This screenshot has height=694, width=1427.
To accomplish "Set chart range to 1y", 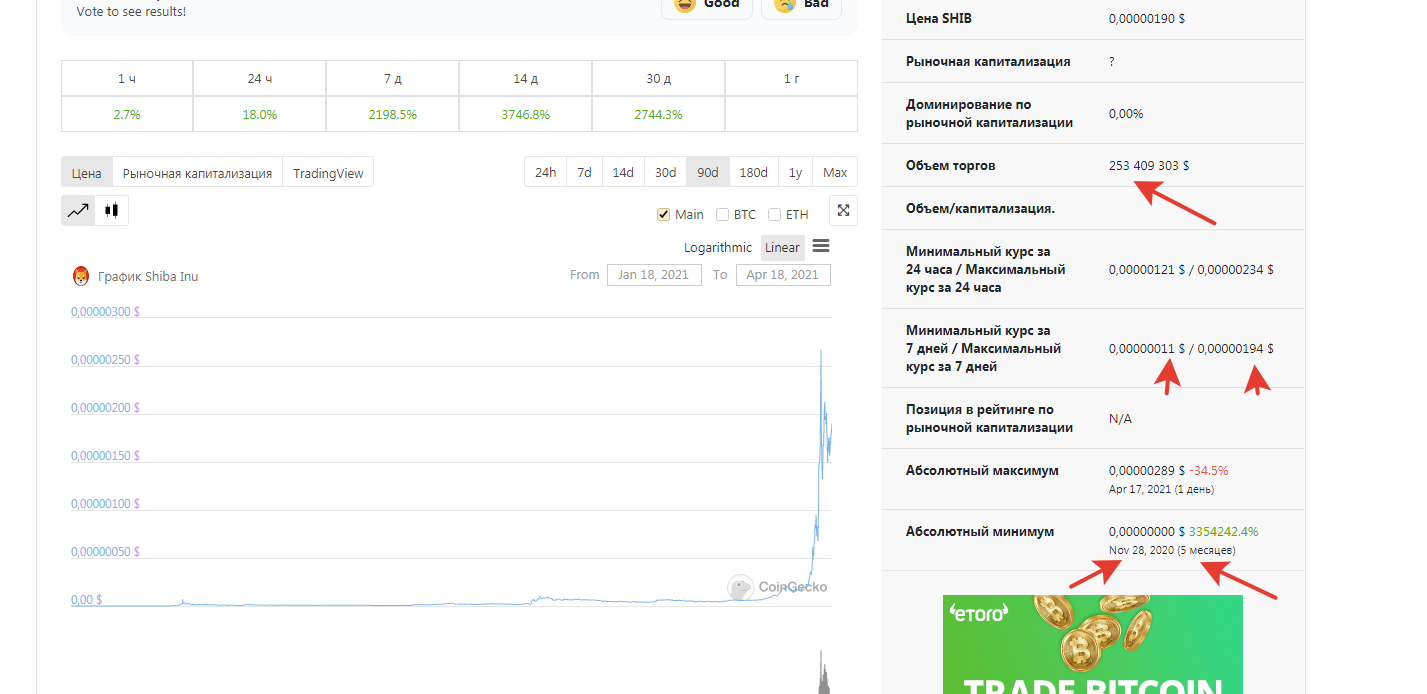I will pos(795,172).
